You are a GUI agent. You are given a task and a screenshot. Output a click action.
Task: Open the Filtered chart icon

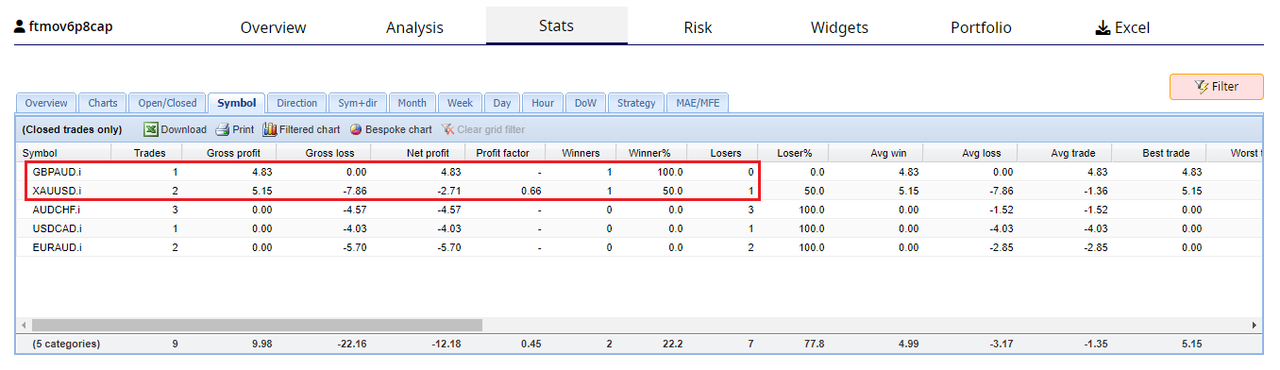(x=270, y=129)
